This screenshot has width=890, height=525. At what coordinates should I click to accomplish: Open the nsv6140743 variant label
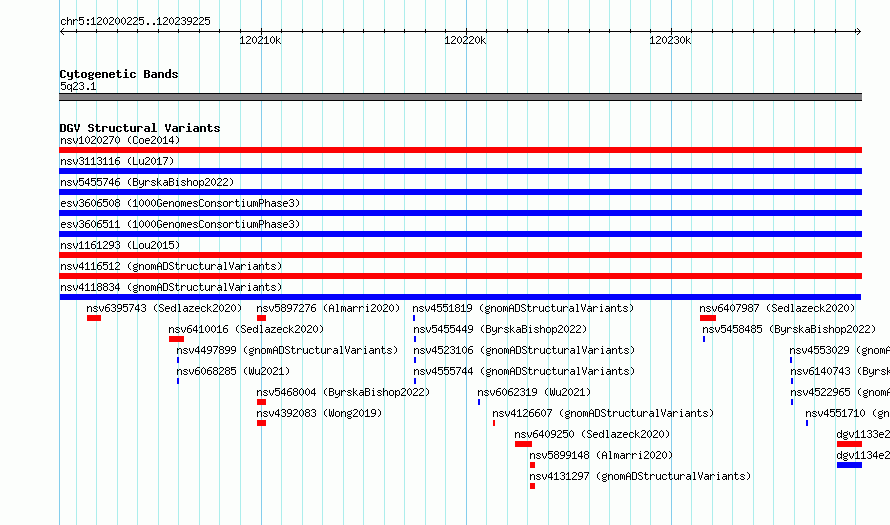click(x=840, y=371)
